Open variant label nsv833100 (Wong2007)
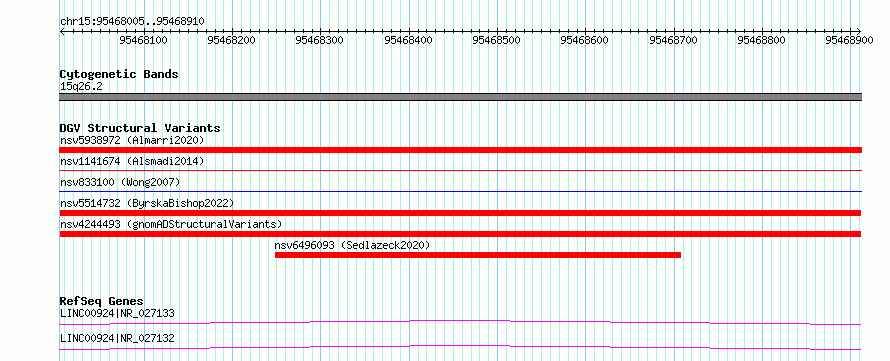This screenshot has width=890, height=361. (x=120, y=182)
